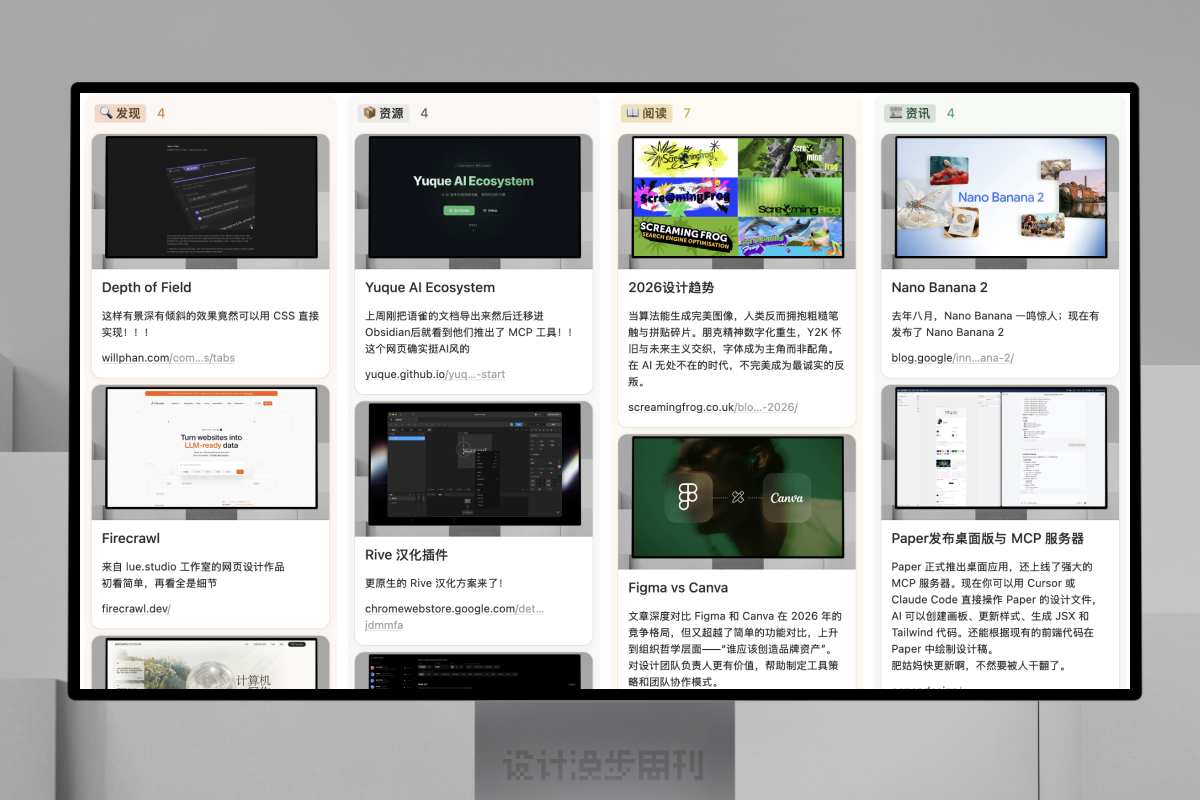Select the Rive 汉化插件 title
This screenshot has width=1200, height=800.
pos(406,554)
